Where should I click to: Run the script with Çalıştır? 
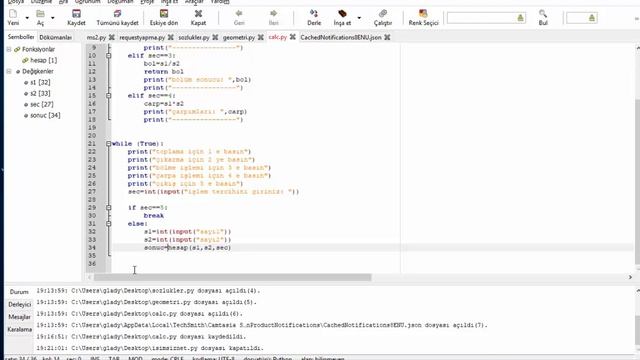(x=383, y=14)
